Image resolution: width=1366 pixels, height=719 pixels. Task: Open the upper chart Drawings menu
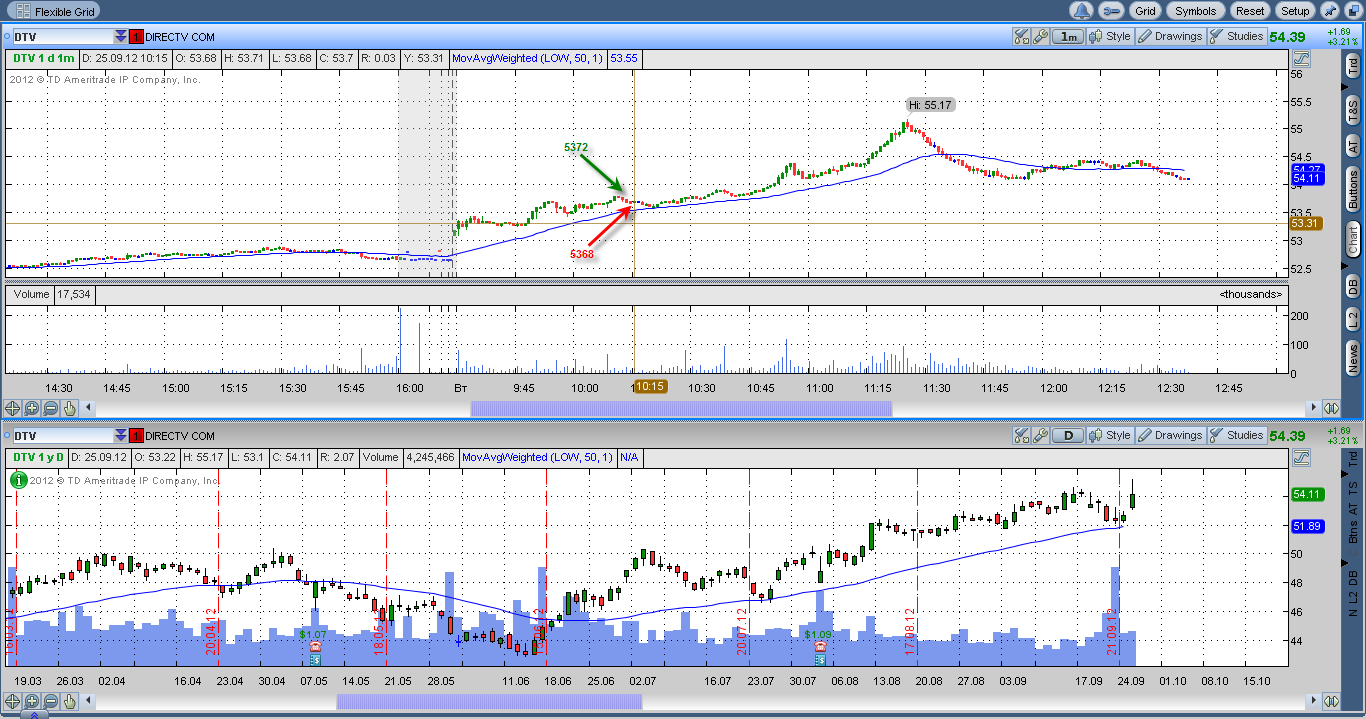coord(1170,36)
